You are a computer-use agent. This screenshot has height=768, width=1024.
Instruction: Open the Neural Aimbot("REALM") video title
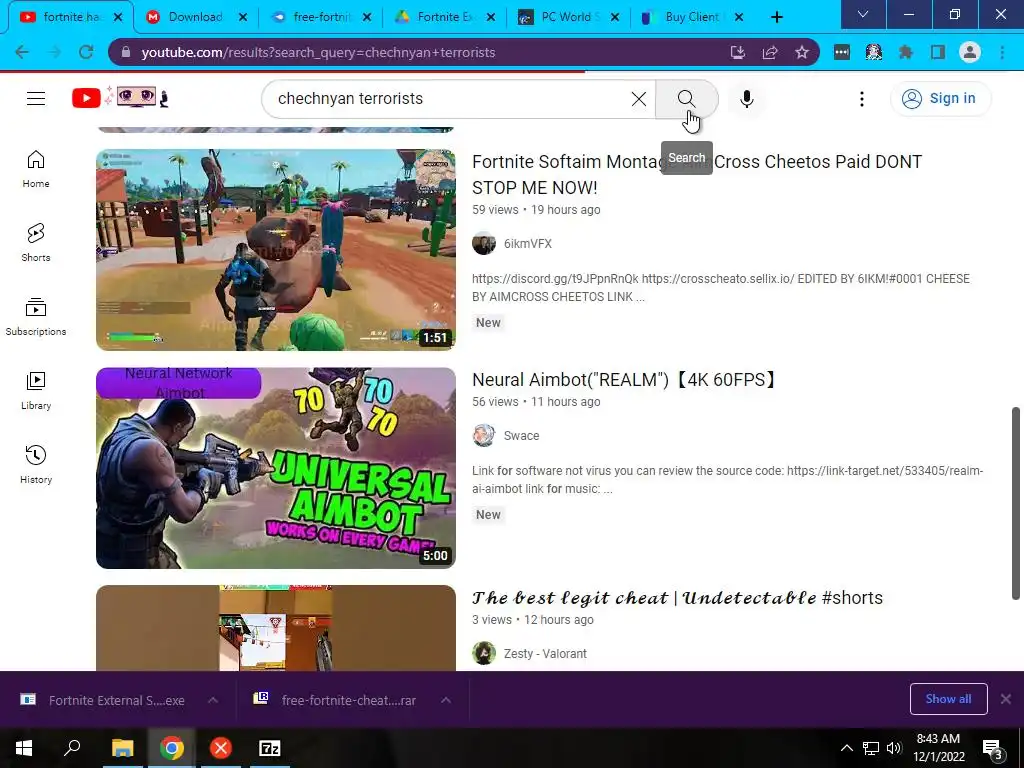[625, 379]
